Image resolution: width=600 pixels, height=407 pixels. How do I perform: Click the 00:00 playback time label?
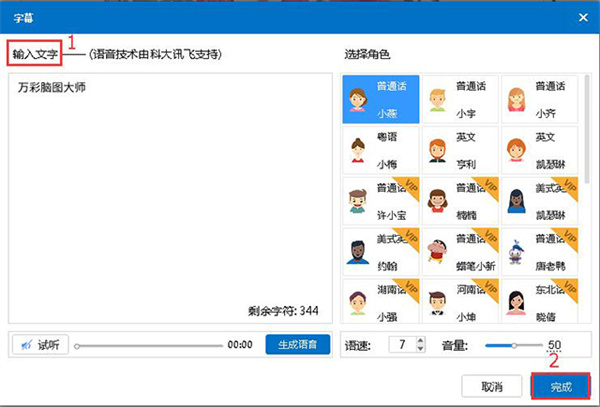coord(240,345)
